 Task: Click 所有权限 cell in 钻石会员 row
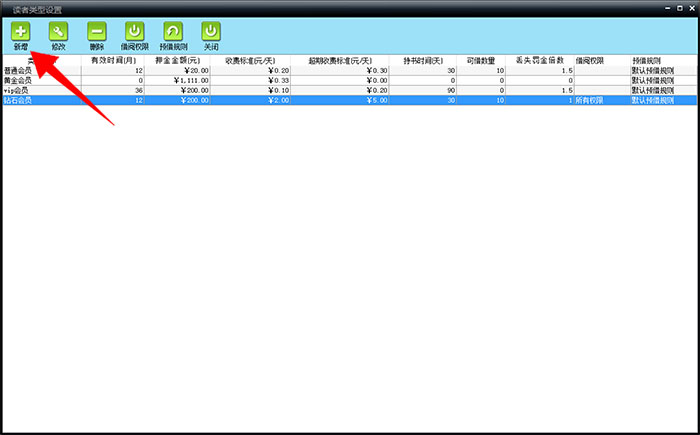coord(603,100)
